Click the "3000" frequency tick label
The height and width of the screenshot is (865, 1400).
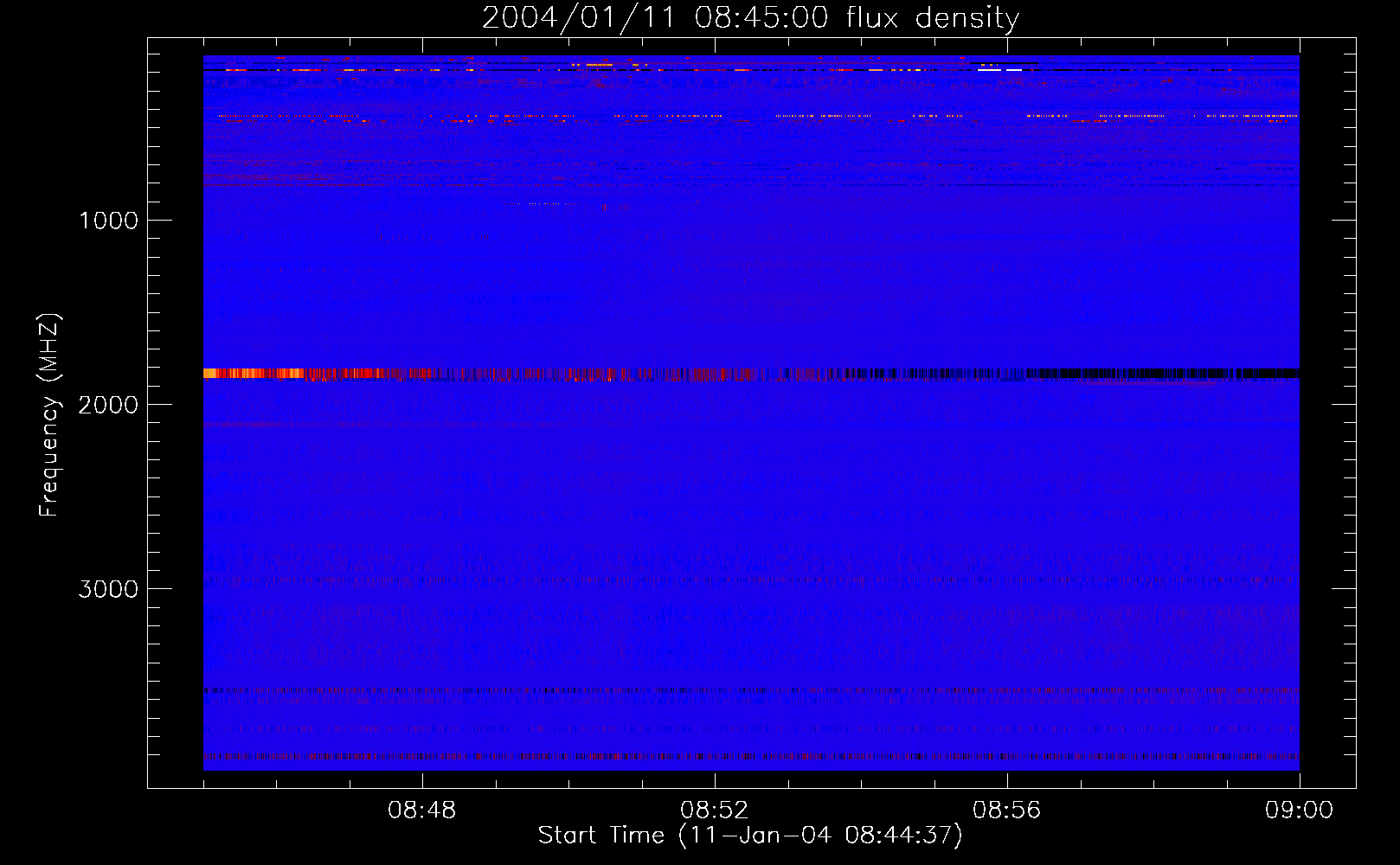[108, 589]
